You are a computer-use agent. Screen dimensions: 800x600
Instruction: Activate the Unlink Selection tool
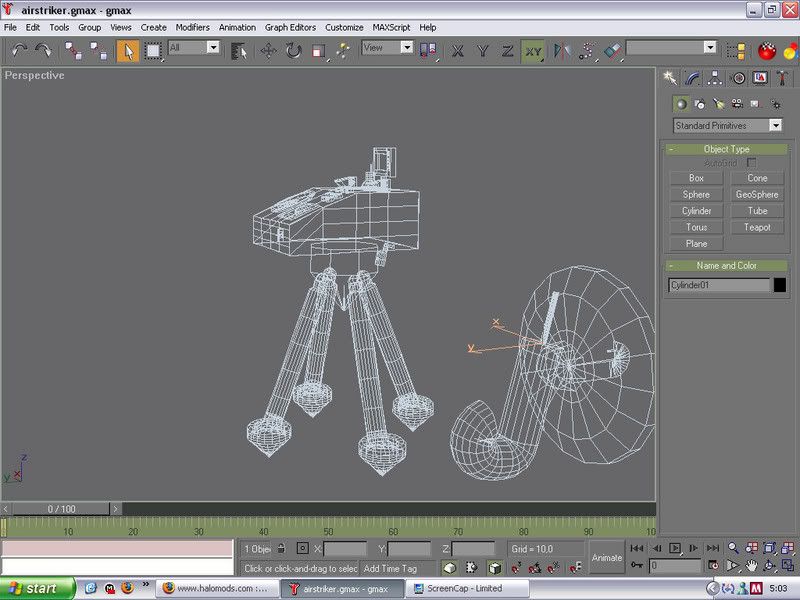pos(98,51)
